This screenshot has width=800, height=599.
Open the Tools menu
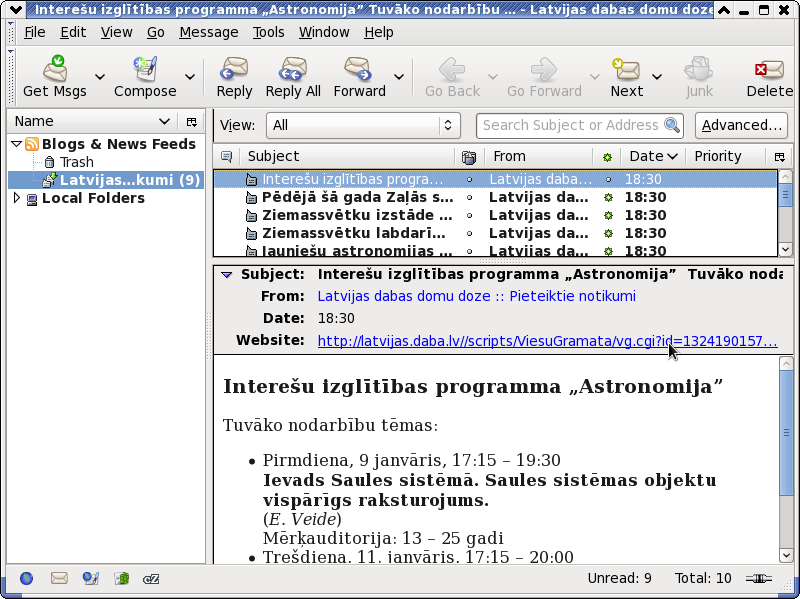(x=268, y=32)
